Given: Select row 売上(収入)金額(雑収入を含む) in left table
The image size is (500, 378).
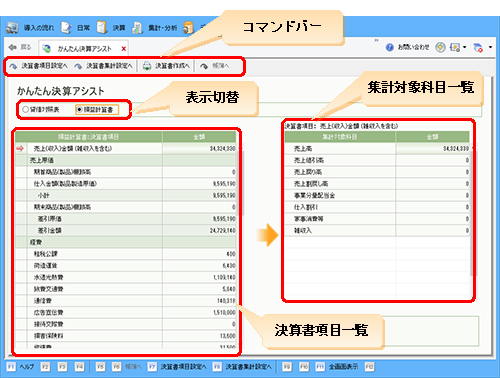Looking at the screenshot, I should 126,149.
